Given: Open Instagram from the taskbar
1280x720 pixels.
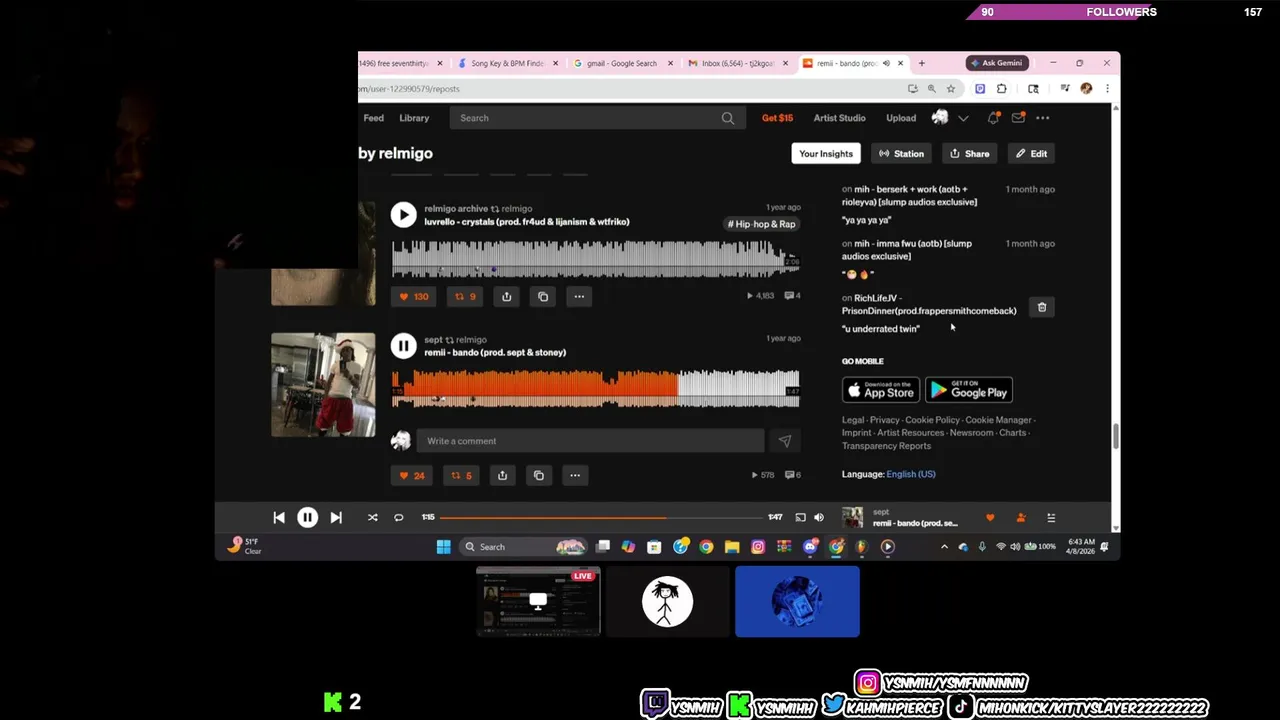Looking at the screenshot, I should point(758,546).
